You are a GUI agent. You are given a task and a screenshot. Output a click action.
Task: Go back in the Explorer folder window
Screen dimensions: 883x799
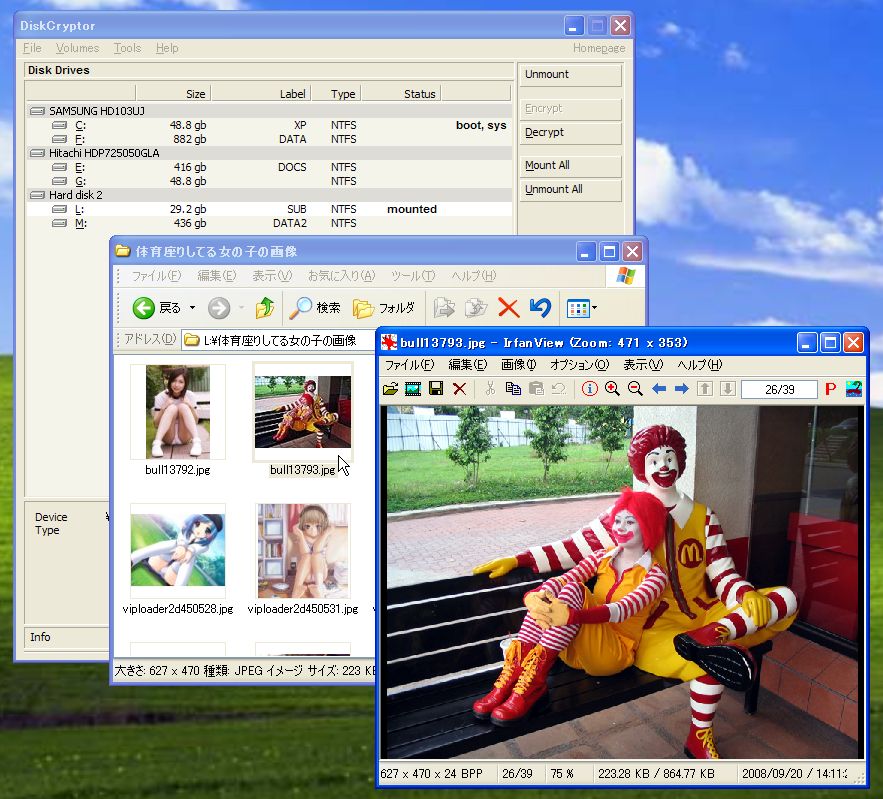tap(157, 308)
